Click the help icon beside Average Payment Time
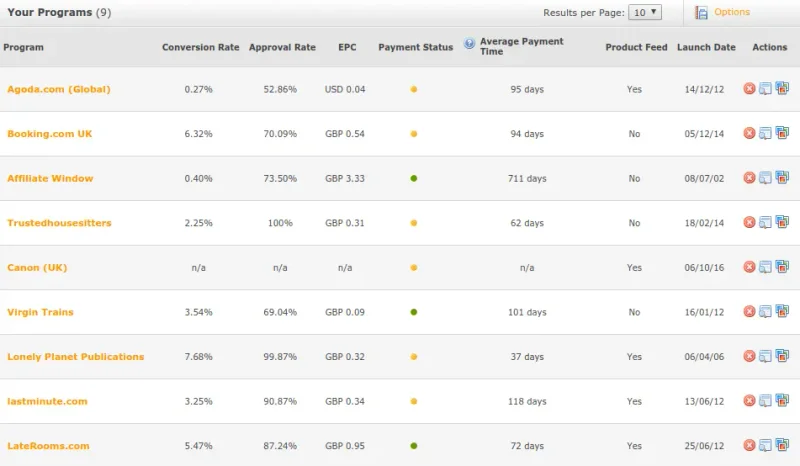This screenshot has height=466, width=800. [x=469, y=43]
